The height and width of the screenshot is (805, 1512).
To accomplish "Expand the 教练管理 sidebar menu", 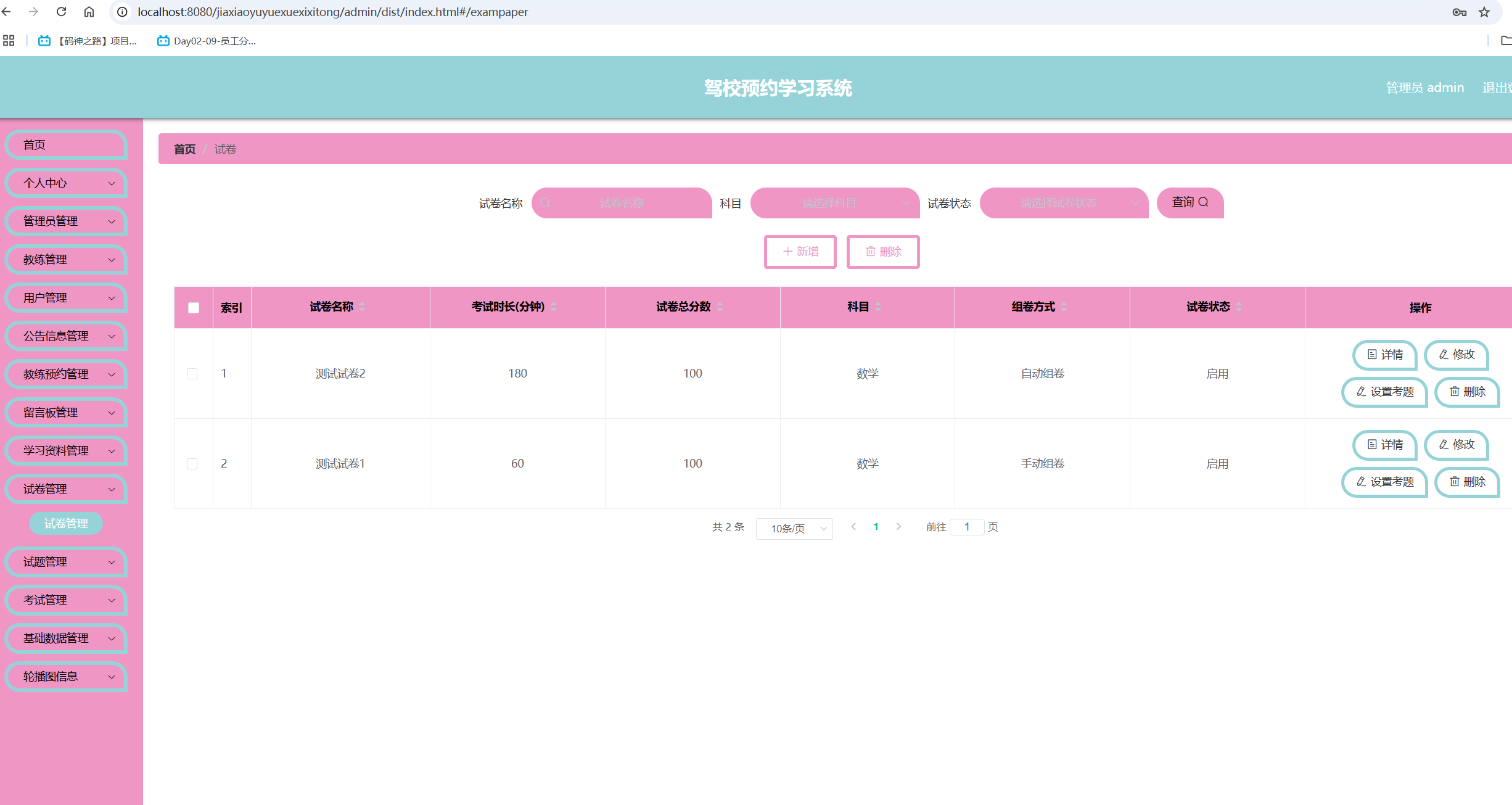I will point(66,260).
